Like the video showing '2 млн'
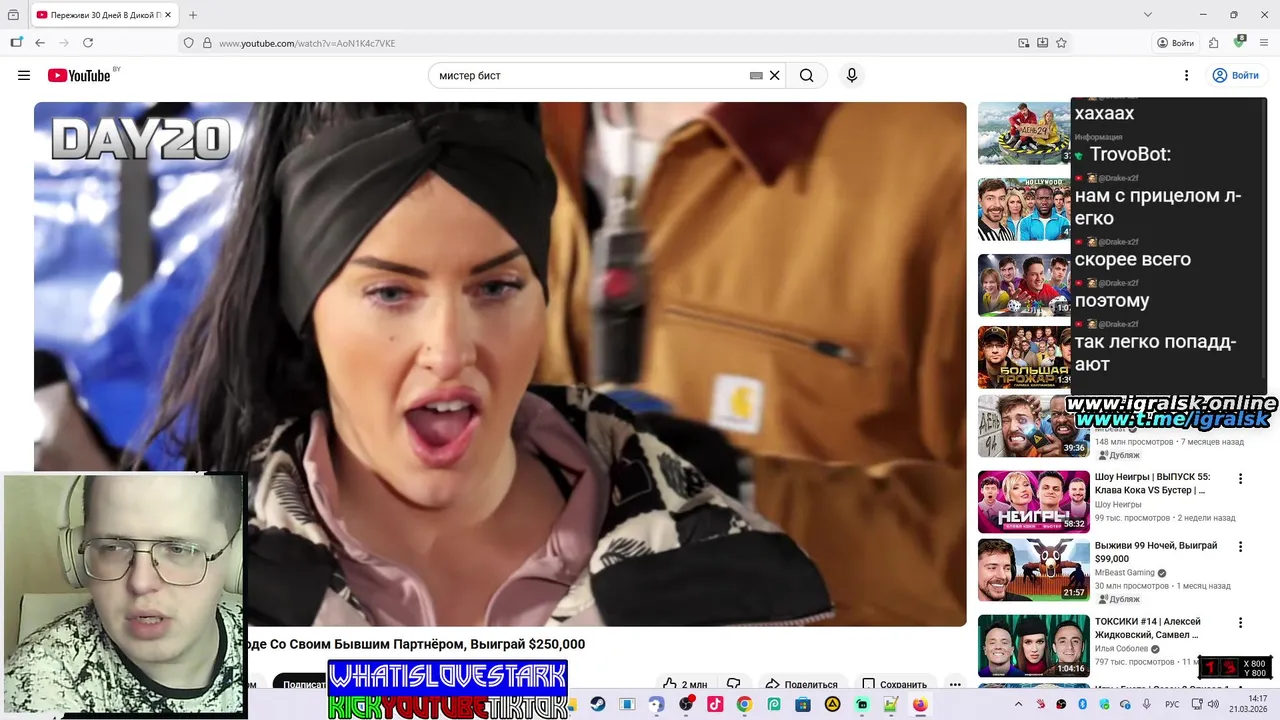 [685, 685]
